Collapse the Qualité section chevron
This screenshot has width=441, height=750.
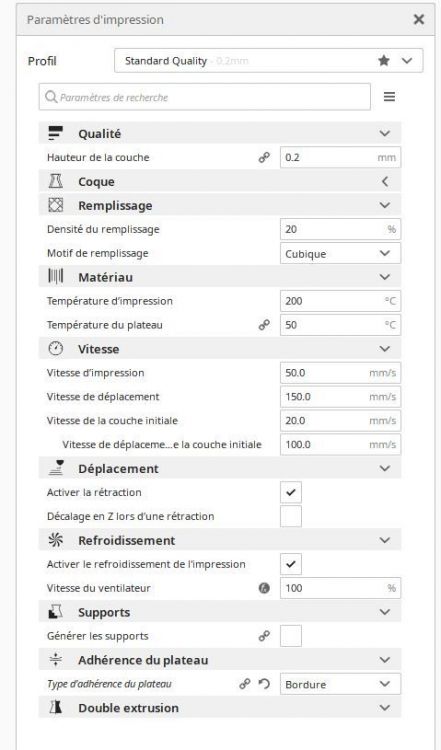click(x=385, y=133)
